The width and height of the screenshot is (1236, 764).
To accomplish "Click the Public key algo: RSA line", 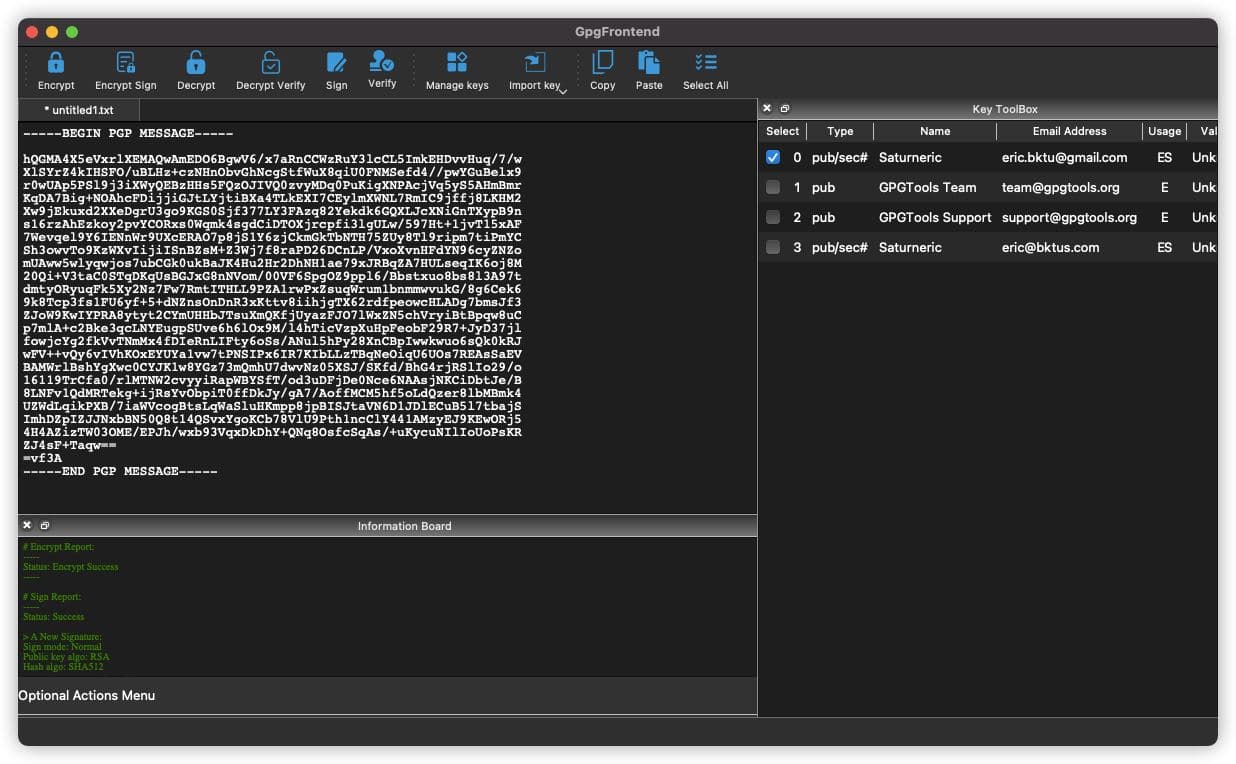I will point(66,657).
